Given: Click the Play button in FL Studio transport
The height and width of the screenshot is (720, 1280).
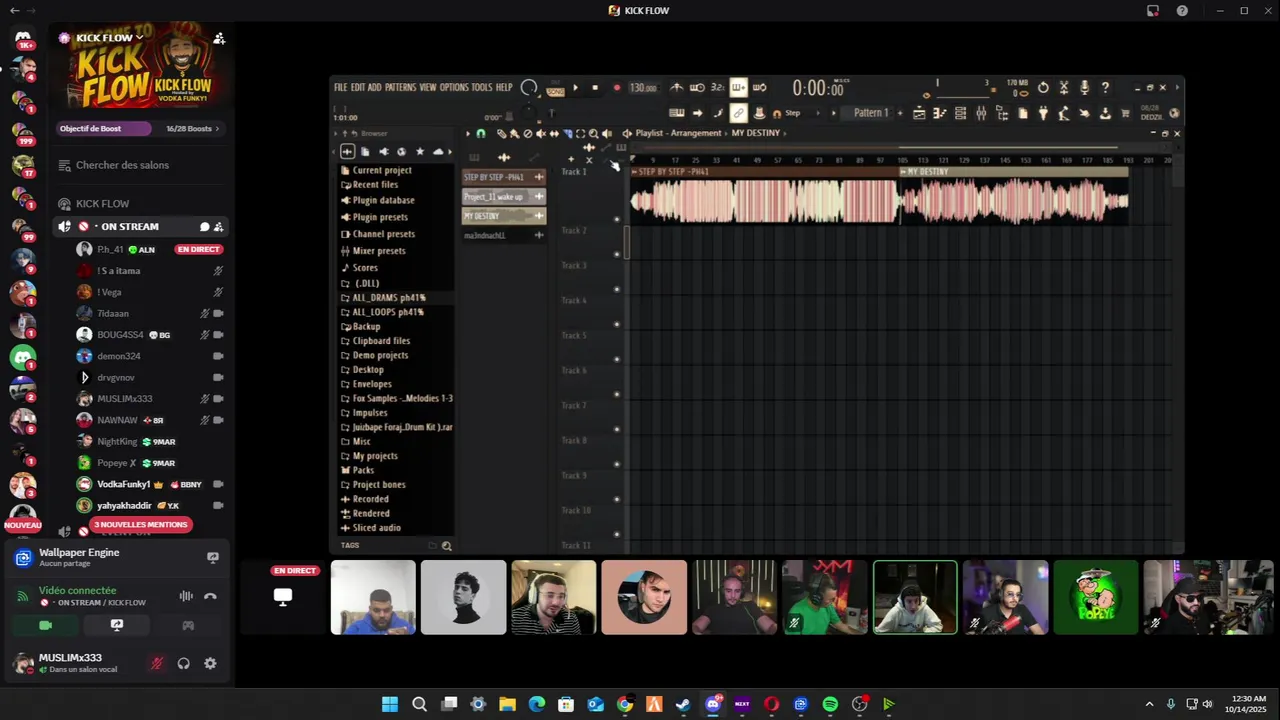Looking at the screenshot, I should [x=575, y=88].
